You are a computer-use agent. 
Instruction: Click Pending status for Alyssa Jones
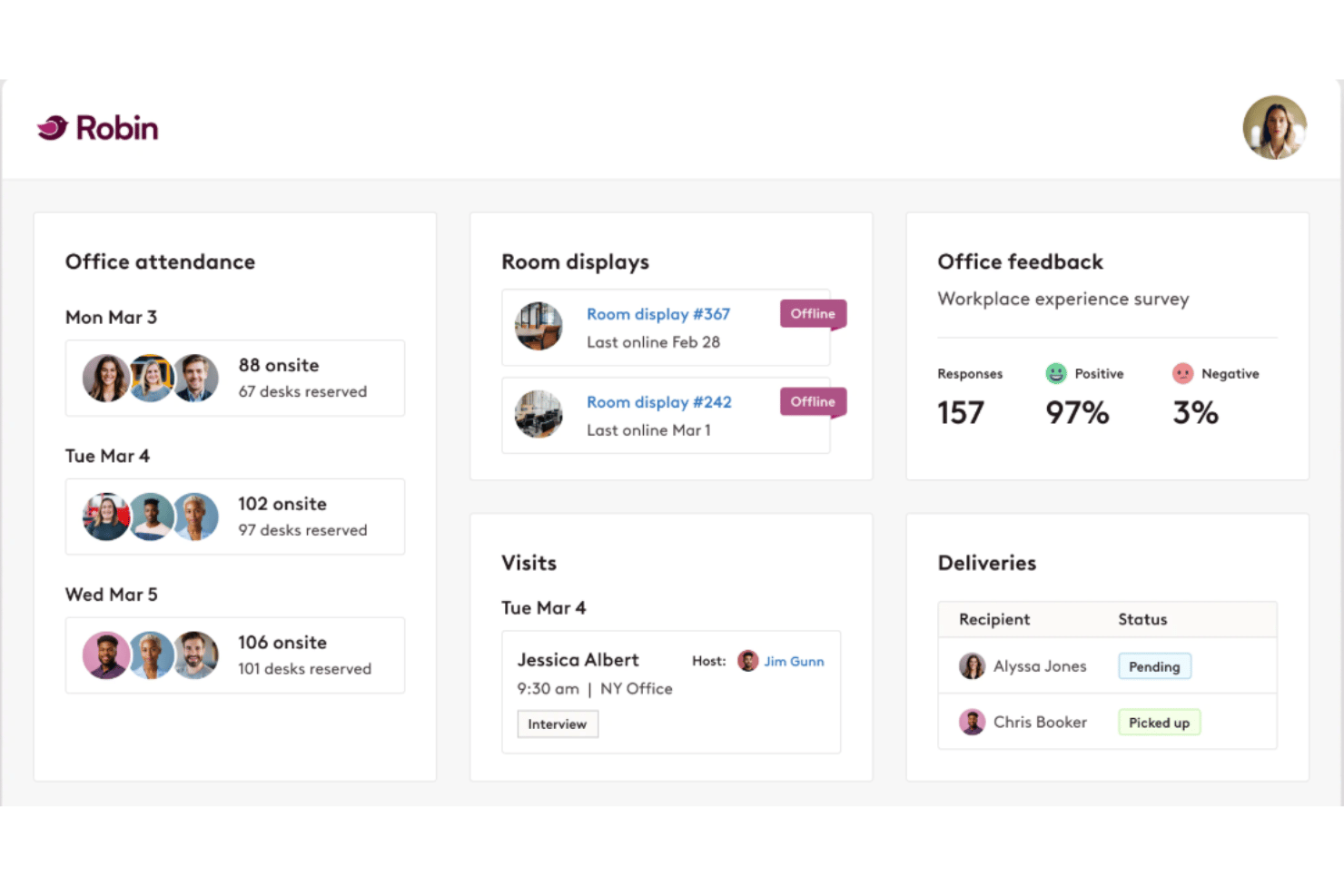point(1154,667)
